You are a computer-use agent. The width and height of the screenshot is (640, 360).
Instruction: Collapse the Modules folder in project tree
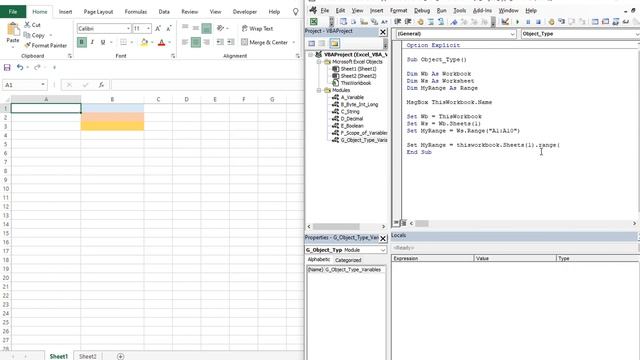coord(319,90)
